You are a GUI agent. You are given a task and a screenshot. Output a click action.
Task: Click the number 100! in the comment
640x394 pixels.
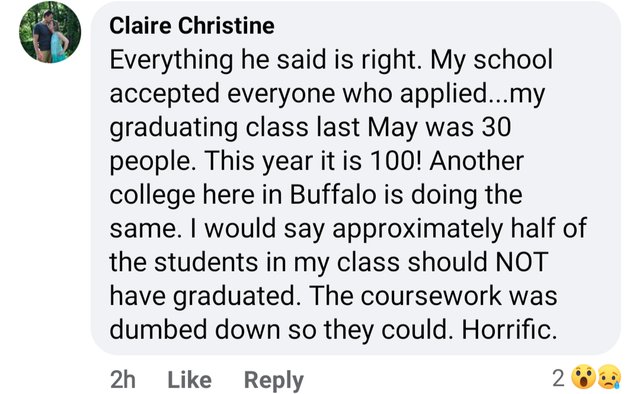[395, 160]
